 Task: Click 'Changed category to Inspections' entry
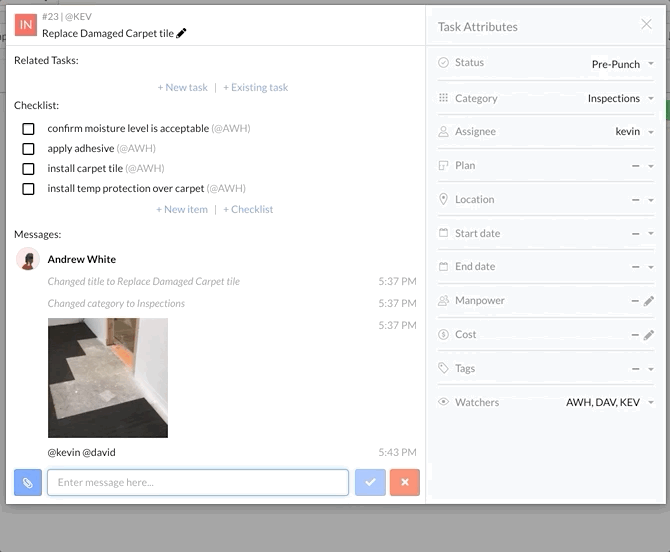(x=116, y=303)
